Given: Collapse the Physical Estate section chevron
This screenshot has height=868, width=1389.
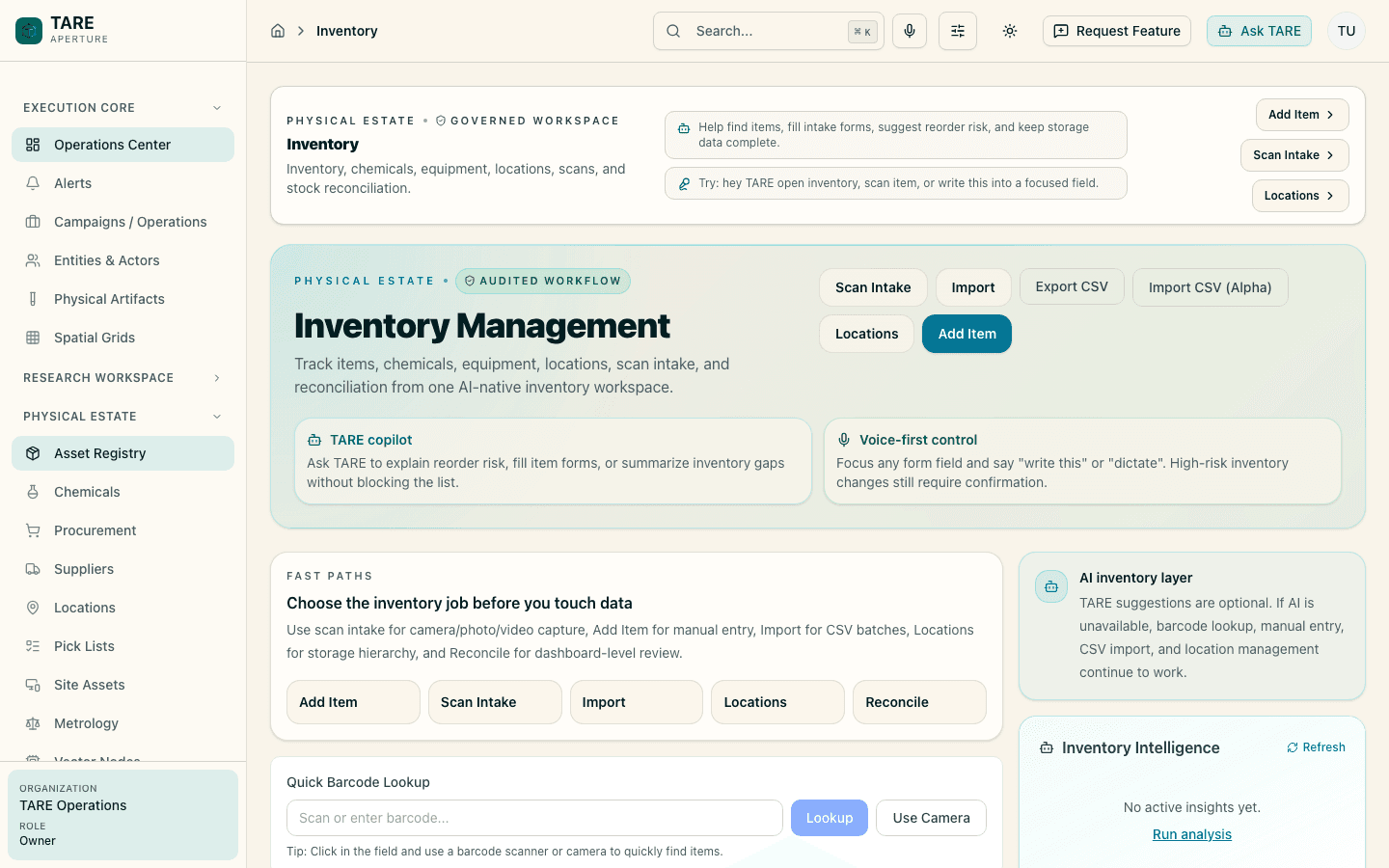Looking at the screenshot, I should 217,417.
